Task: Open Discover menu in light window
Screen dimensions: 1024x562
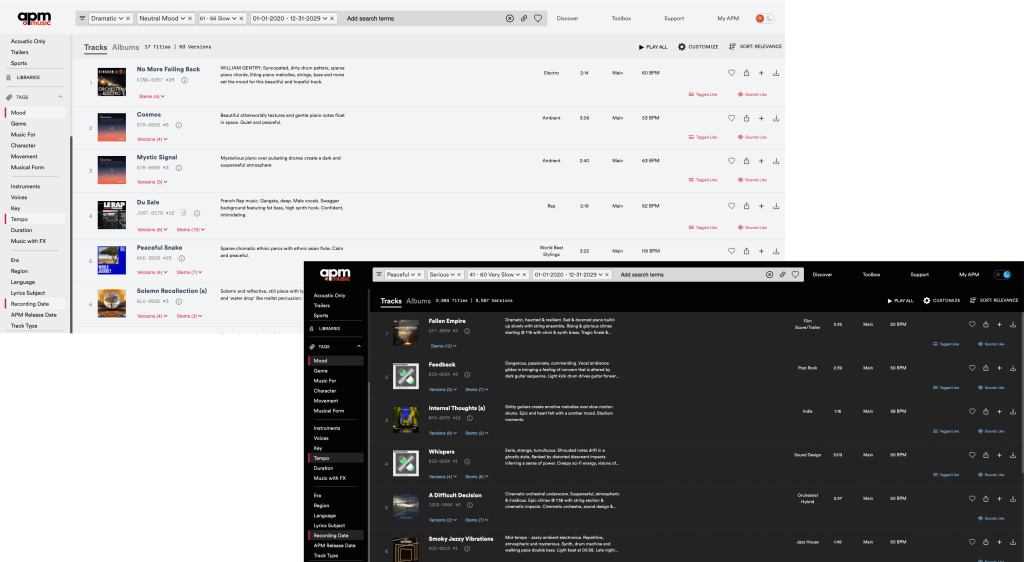Action: tap(568, 18)
